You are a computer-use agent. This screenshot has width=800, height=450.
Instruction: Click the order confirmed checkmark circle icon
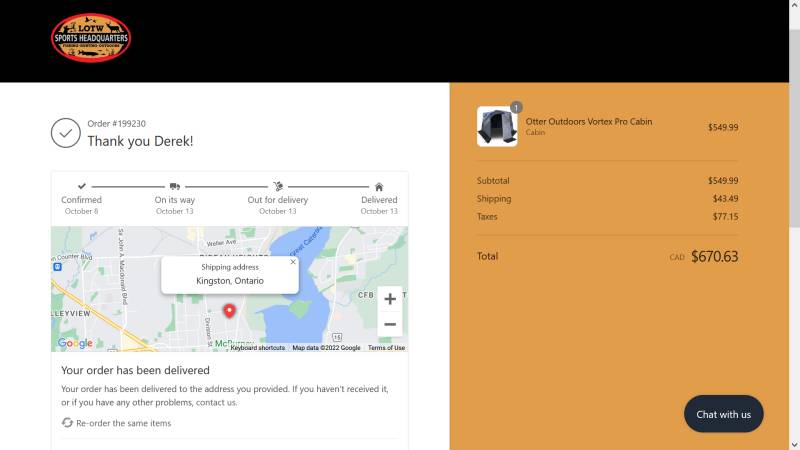(66, 133)
